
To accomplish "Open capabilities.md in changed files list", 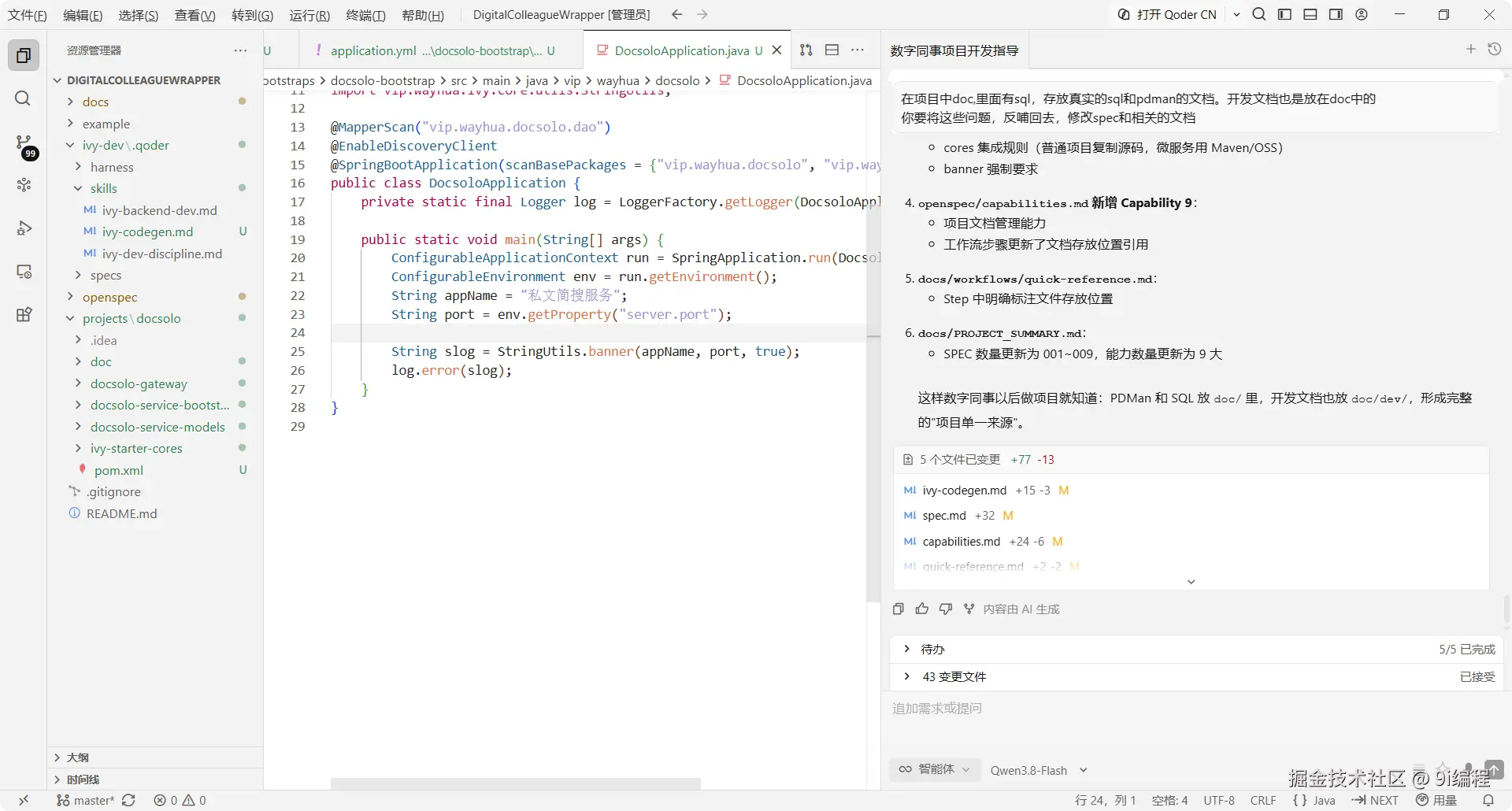I will click(x=961, y=541).
